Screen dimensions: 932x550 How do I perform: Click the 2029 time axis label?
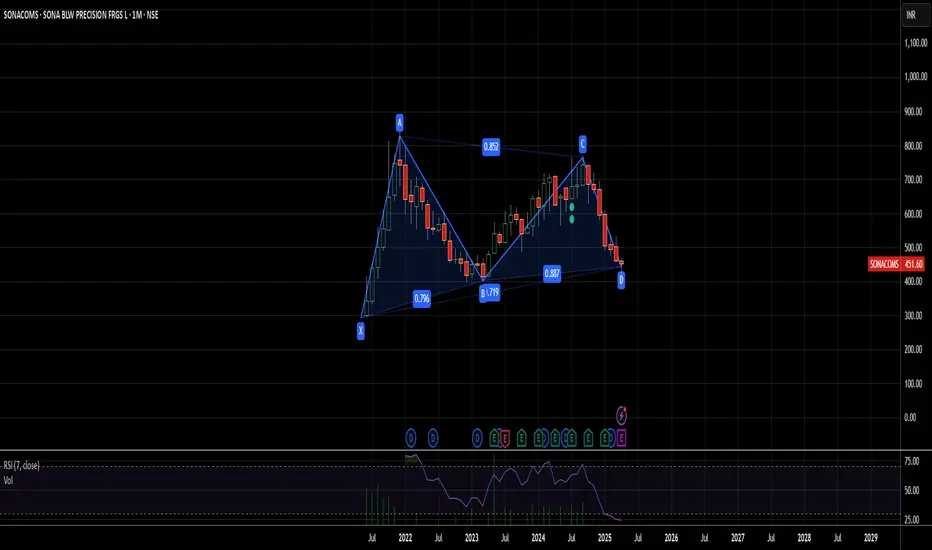871,538
